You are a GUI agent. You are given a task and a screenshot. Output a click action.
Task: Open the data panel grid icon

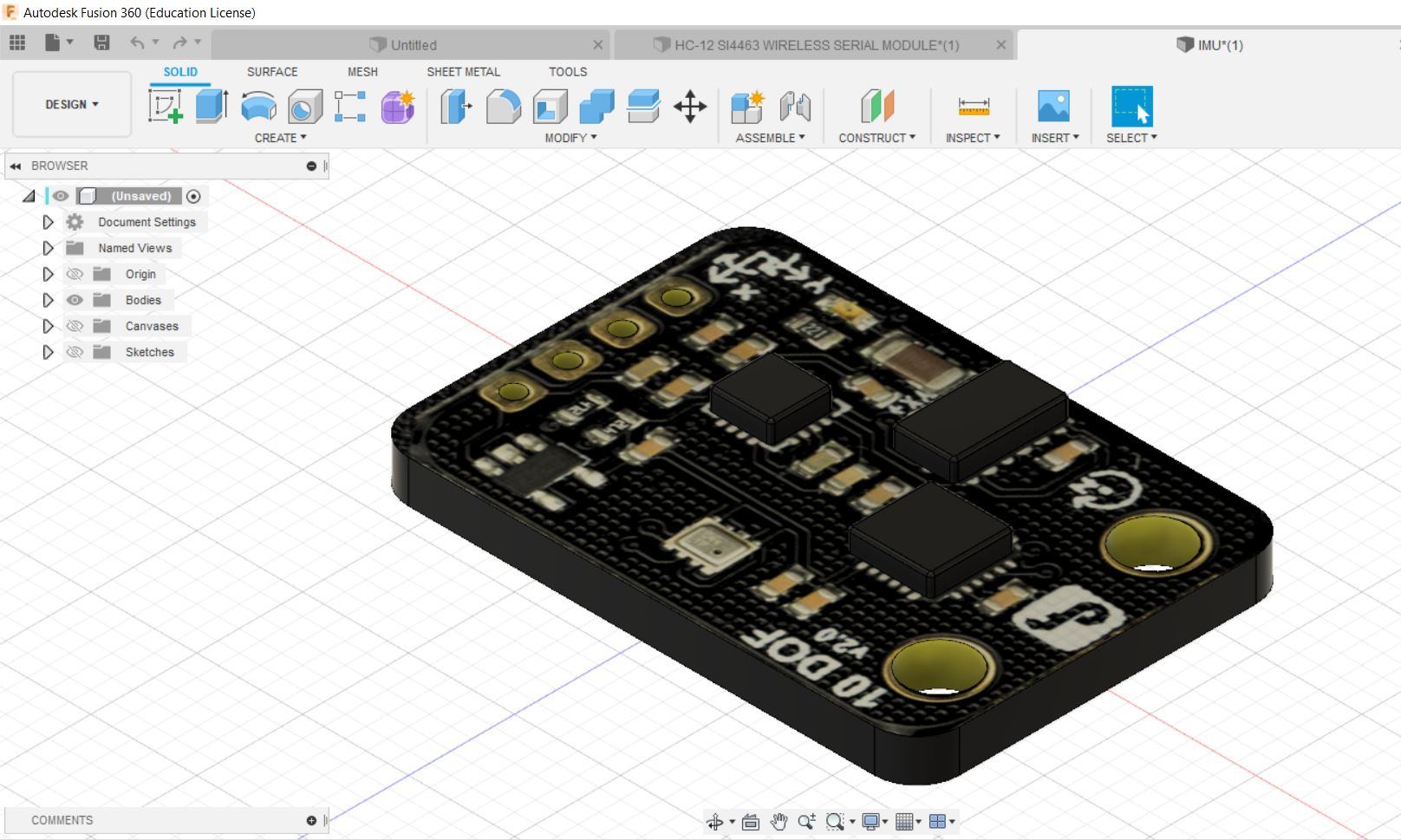pyautogui.click(x=17, y=42)
